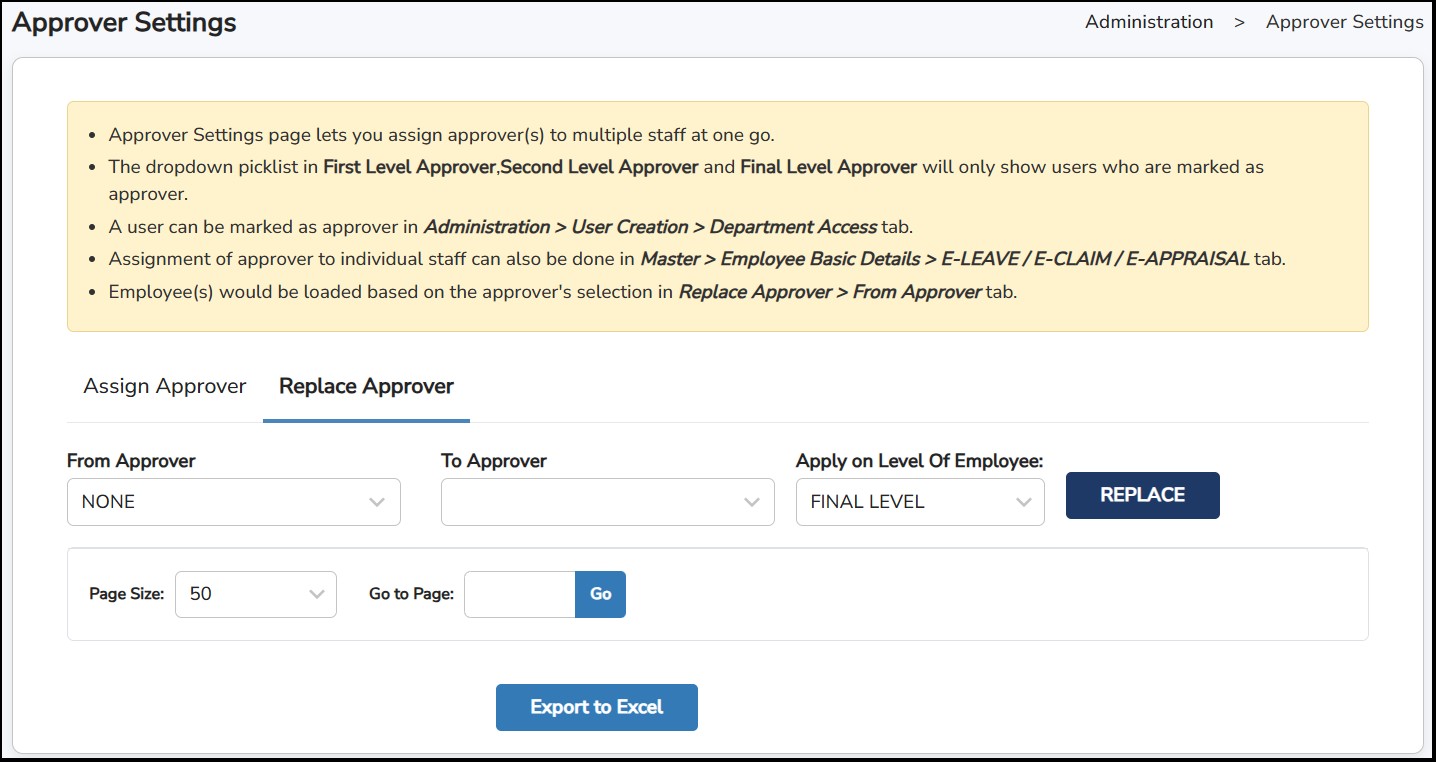Screen dimensions: 1436x762
Task: Open the From Approver chevron icon
Action: [375, 501]
